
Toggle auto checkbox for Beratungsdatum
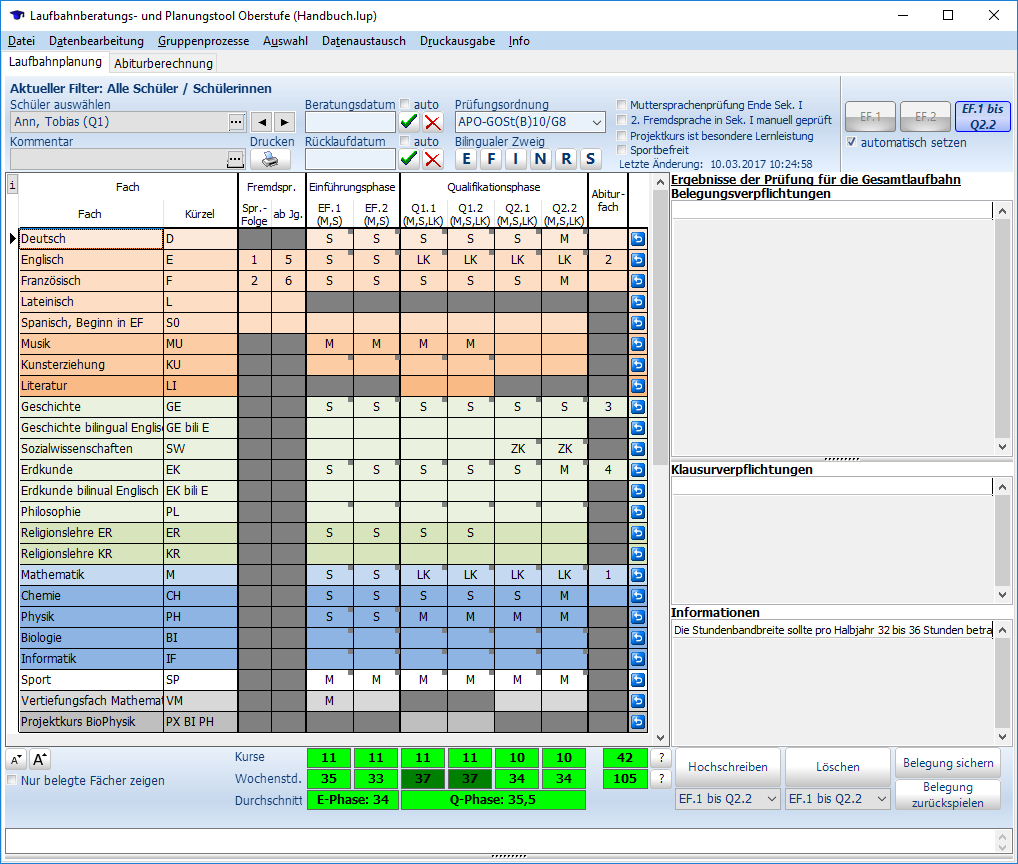point(405,104)
